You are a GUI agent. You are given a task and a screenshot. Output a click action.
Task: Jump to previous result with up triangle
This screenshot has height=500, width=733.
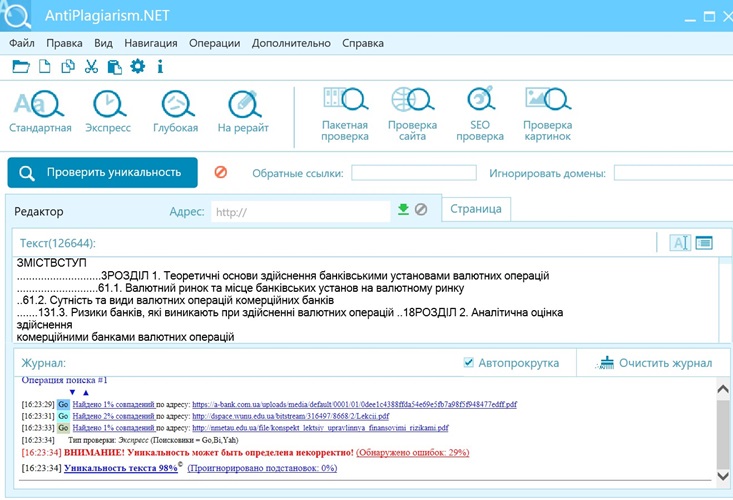86,393
